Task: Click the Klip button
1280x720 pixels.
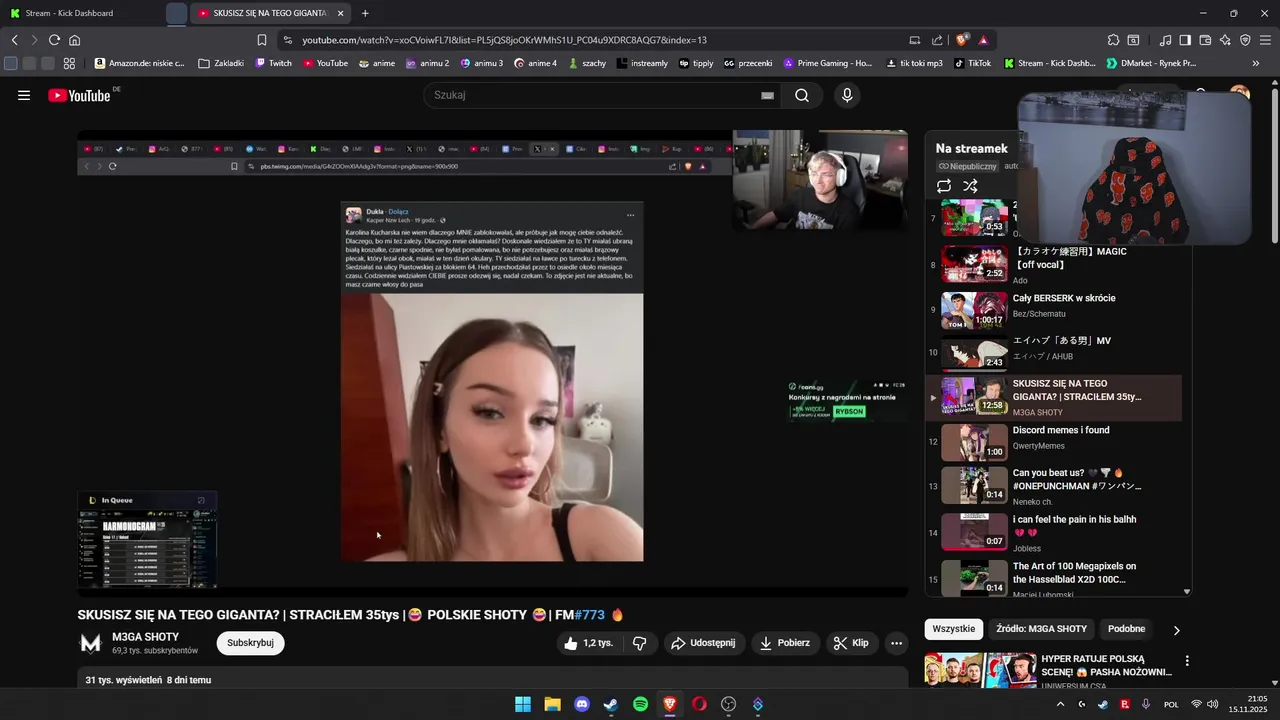Action: (x=852, y=643)
